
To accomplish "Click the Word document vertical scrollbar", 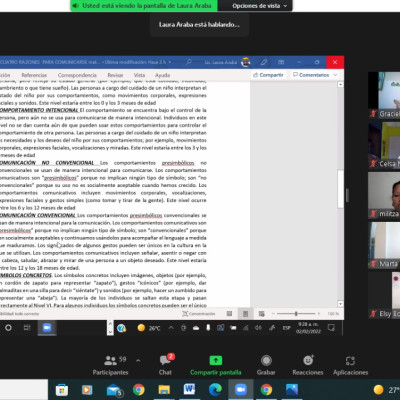I will click(x=340, y=189).
